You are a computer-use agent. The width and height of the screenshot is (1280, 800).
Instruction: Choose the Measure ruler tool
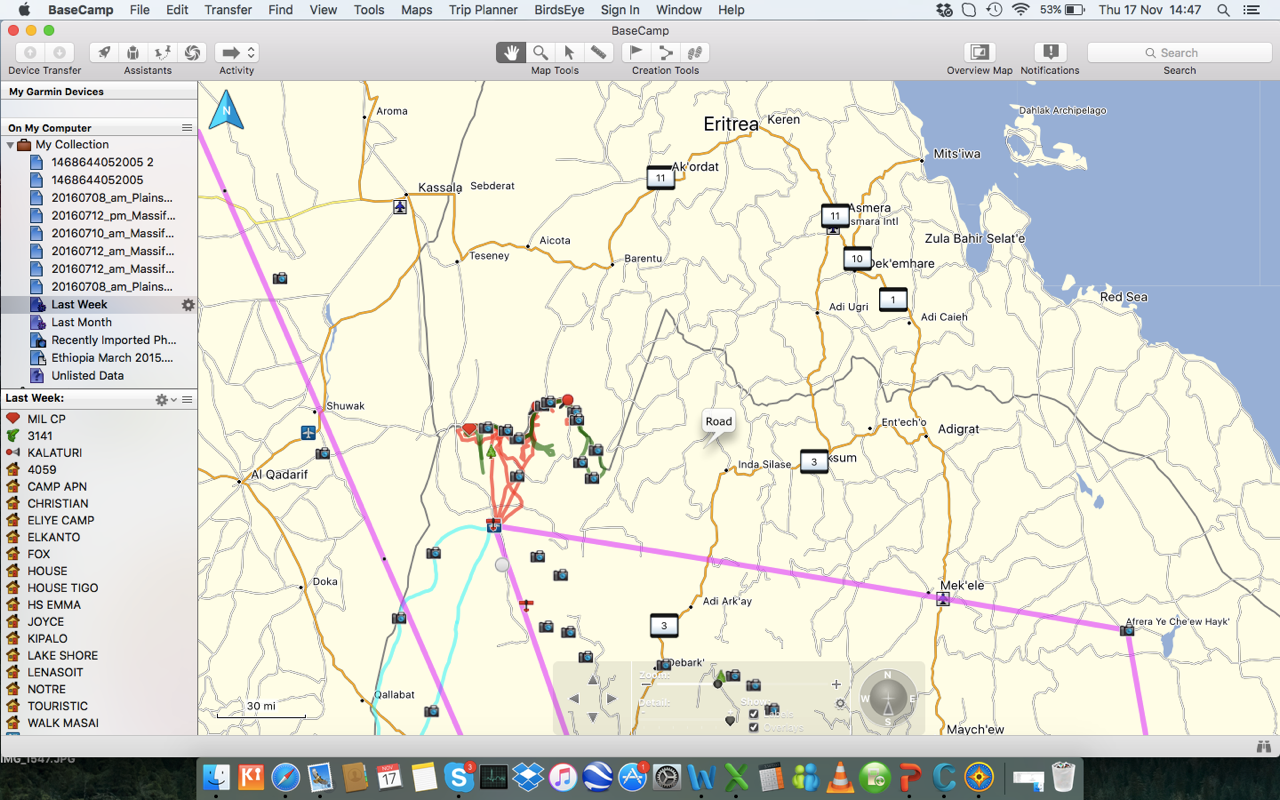[598, 53]
